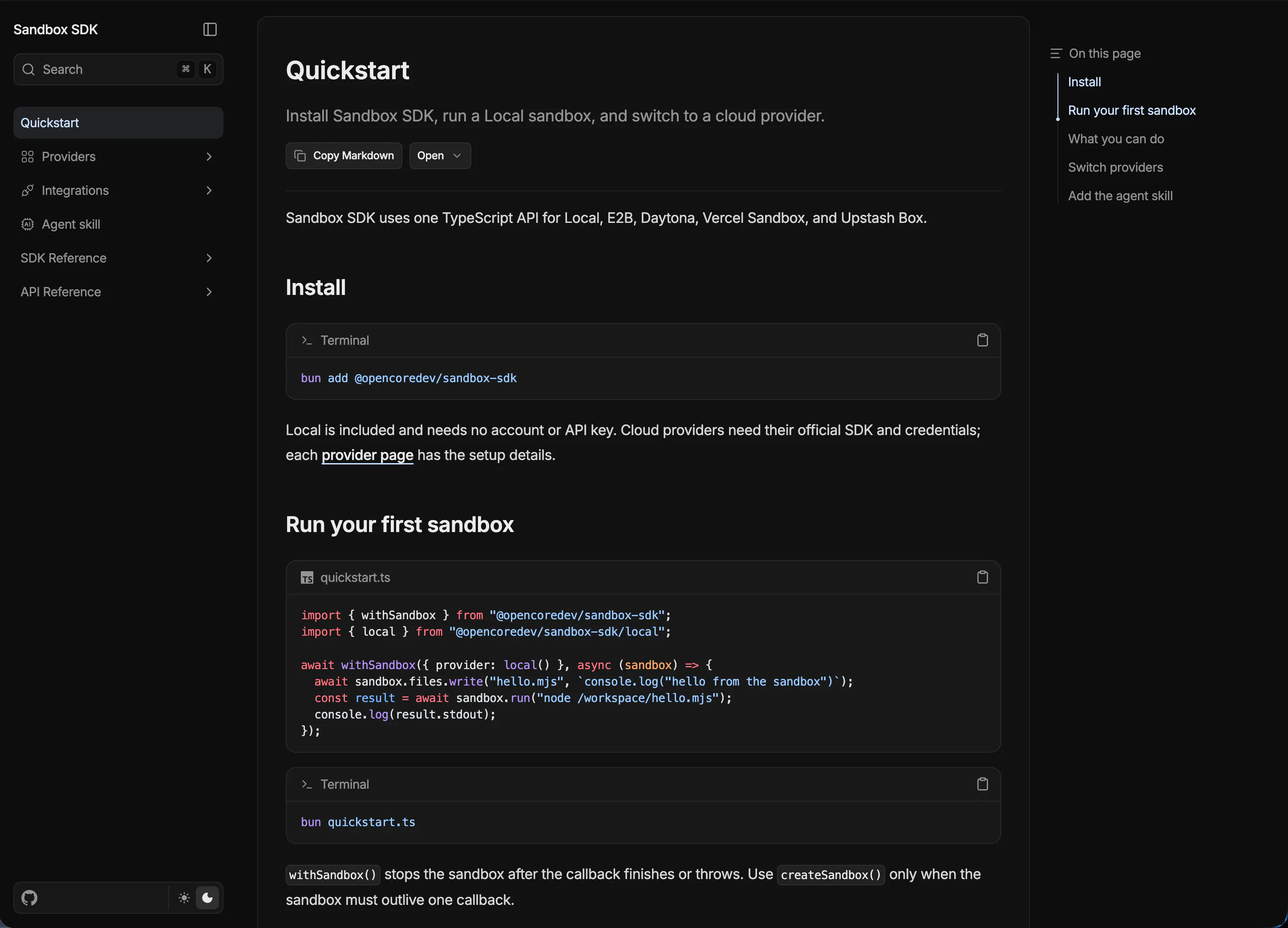Image resolution: width=1288 pixels, height=928 pixels.
Task: Expand the API Reference chevron
Action: (x=209, y=292)
